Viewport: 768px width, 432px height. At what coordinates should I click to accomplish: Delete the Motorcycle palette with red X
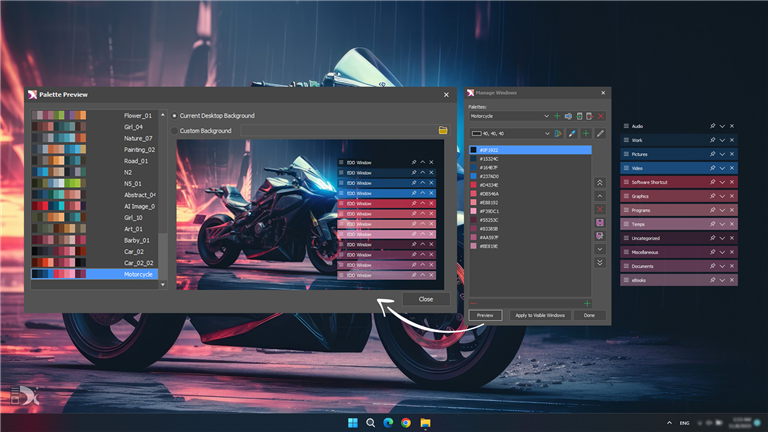600,116
